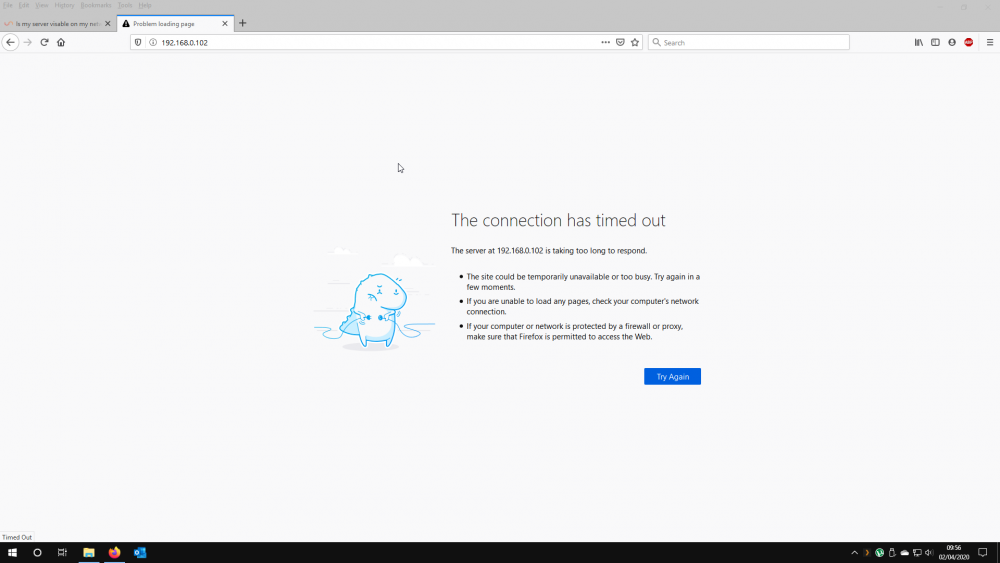Open a new tab with plus button
Screen dimensions: 1000x563
click(x=242, y=23)
